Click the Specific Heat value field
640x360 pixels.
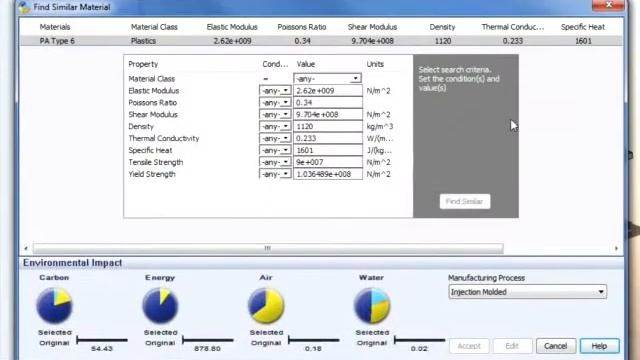pos(328,150)
